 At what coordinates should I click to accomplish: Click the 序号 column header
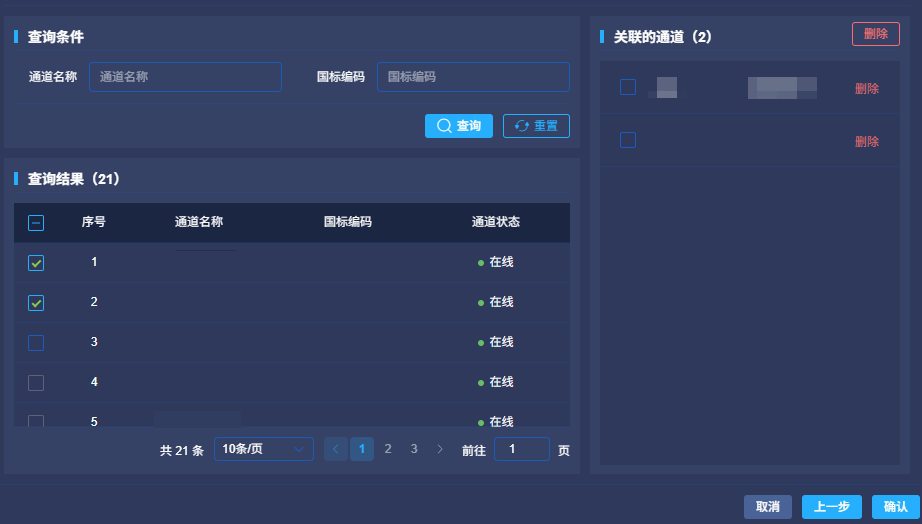(93, 222)
